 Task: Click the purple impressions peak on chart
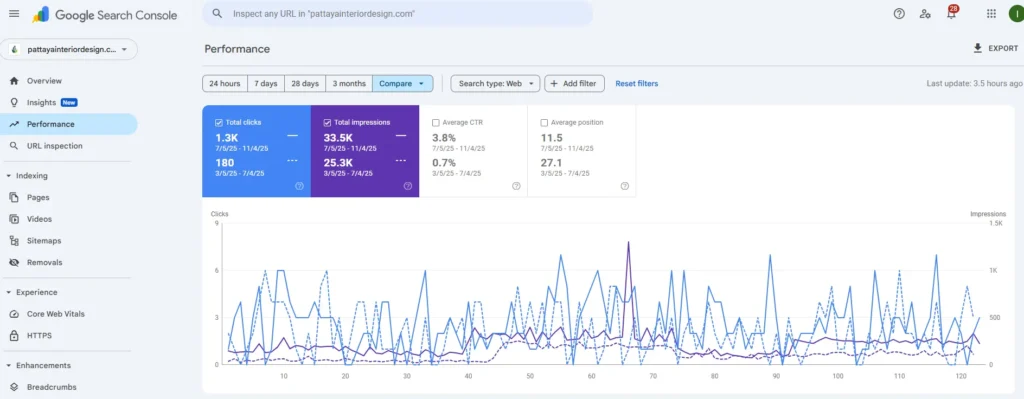coord(628,243)
